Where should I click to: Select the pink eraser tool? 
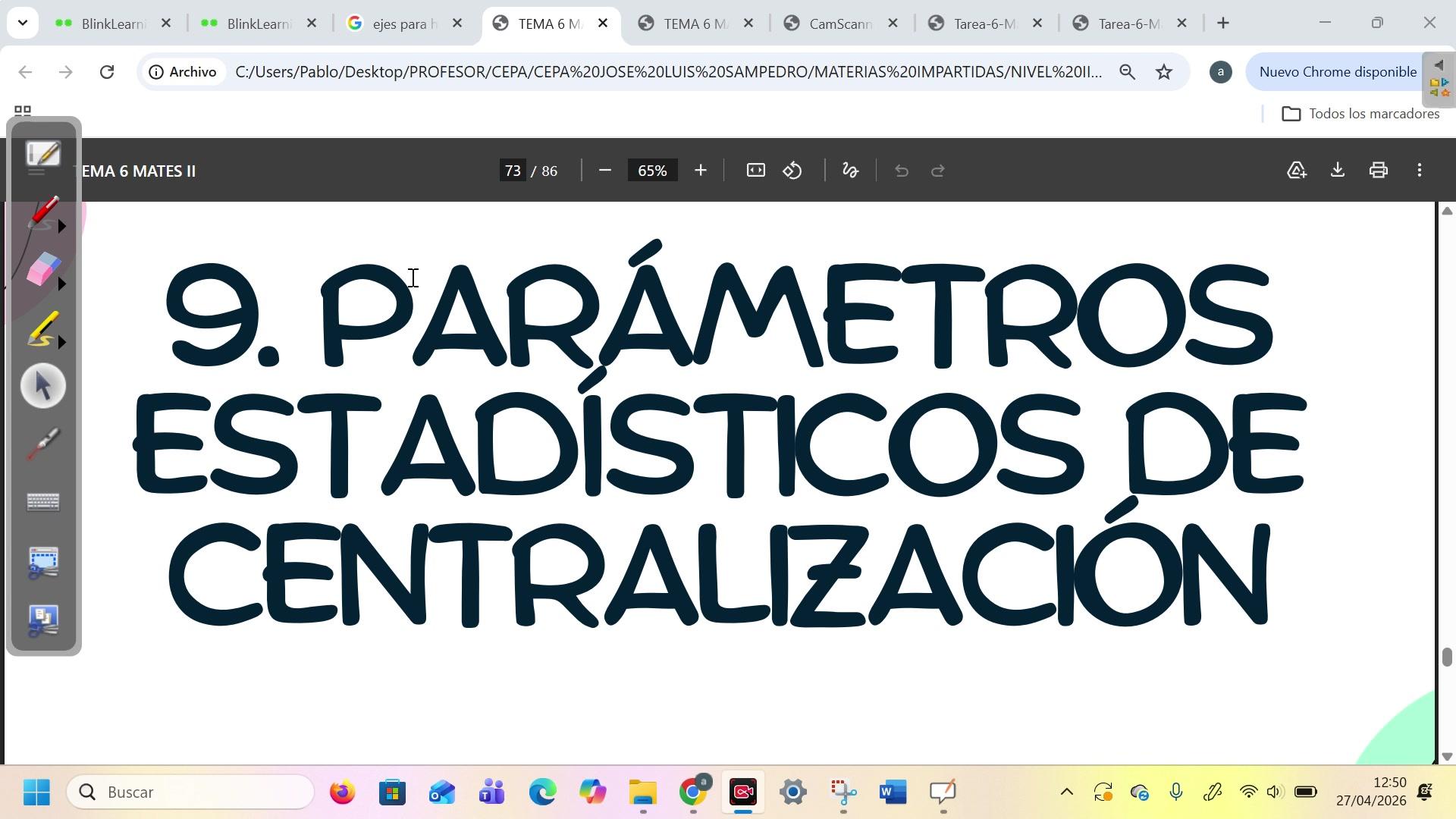click(x=42, y=269)
